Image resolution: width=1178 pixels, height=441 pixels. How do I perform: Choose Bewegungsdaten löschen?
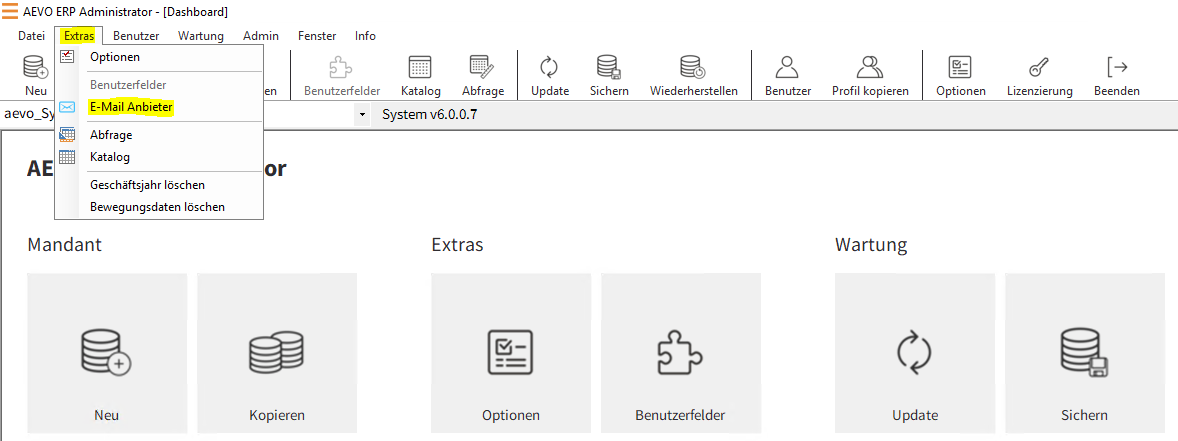(x=159, y=207)
